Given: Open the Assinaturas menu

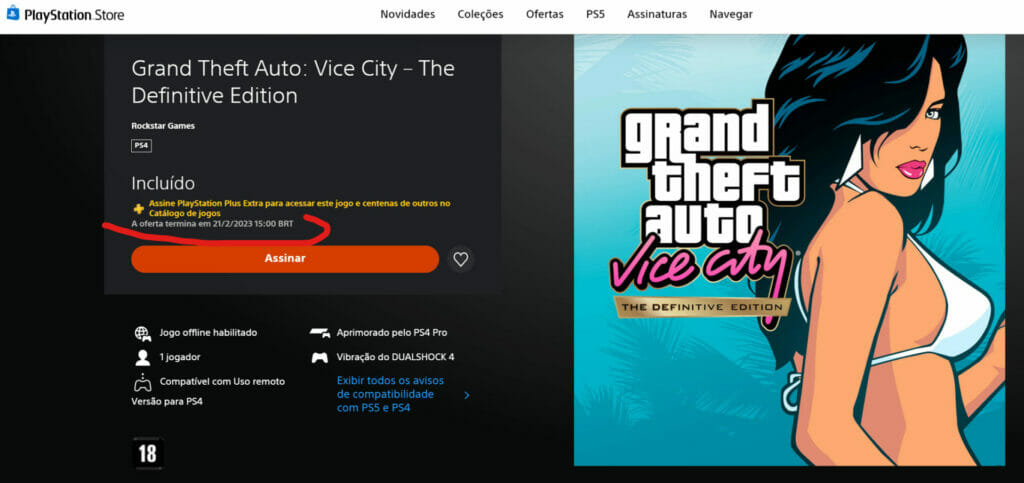Looking at the screenshot, I should coord(657,14).
